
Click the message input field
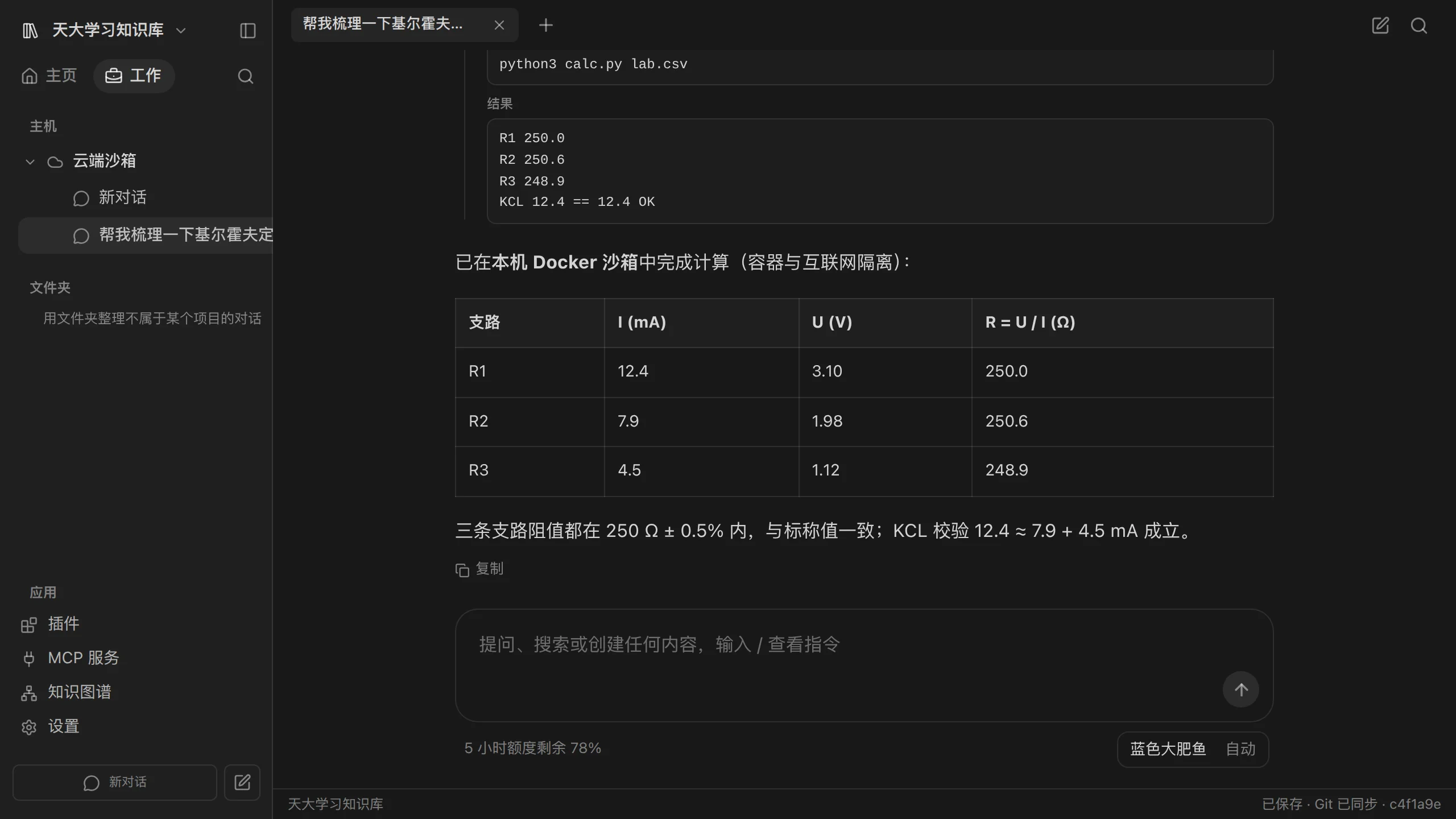pyautogui.click(x=863, y=665)
